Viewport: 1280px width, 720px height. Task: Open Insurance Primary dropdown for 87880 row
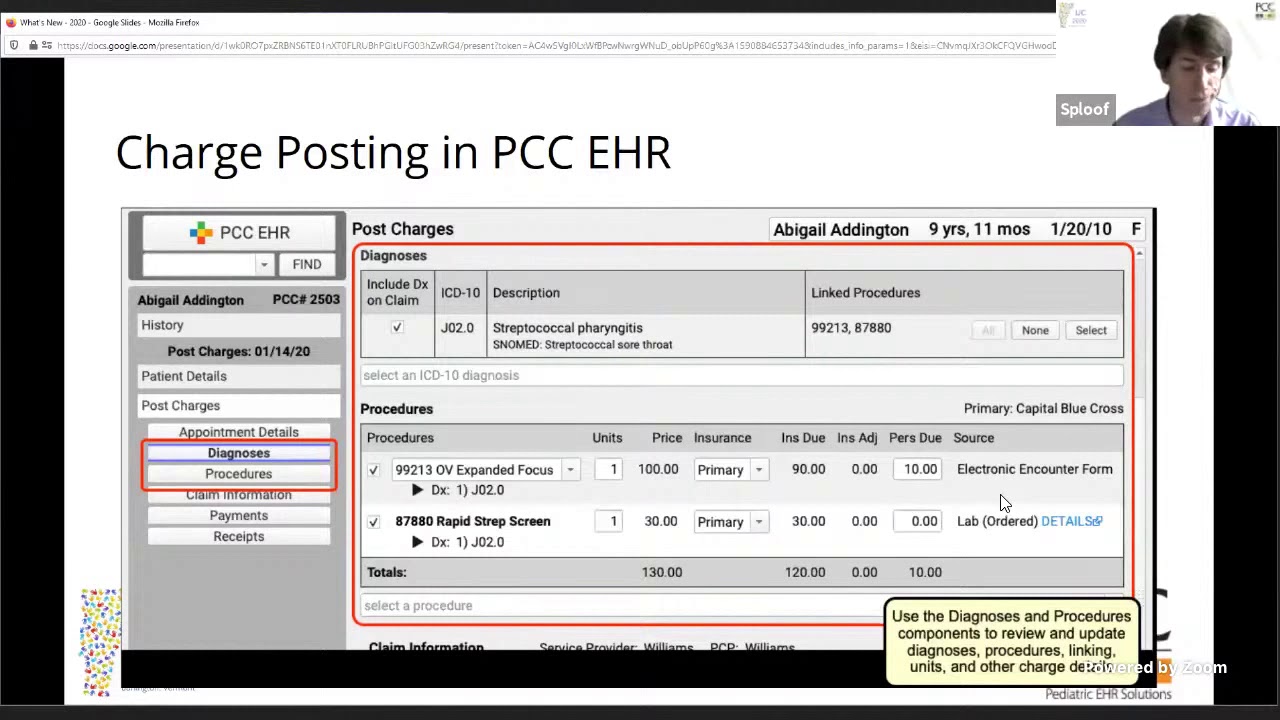[x=758, y=521]
